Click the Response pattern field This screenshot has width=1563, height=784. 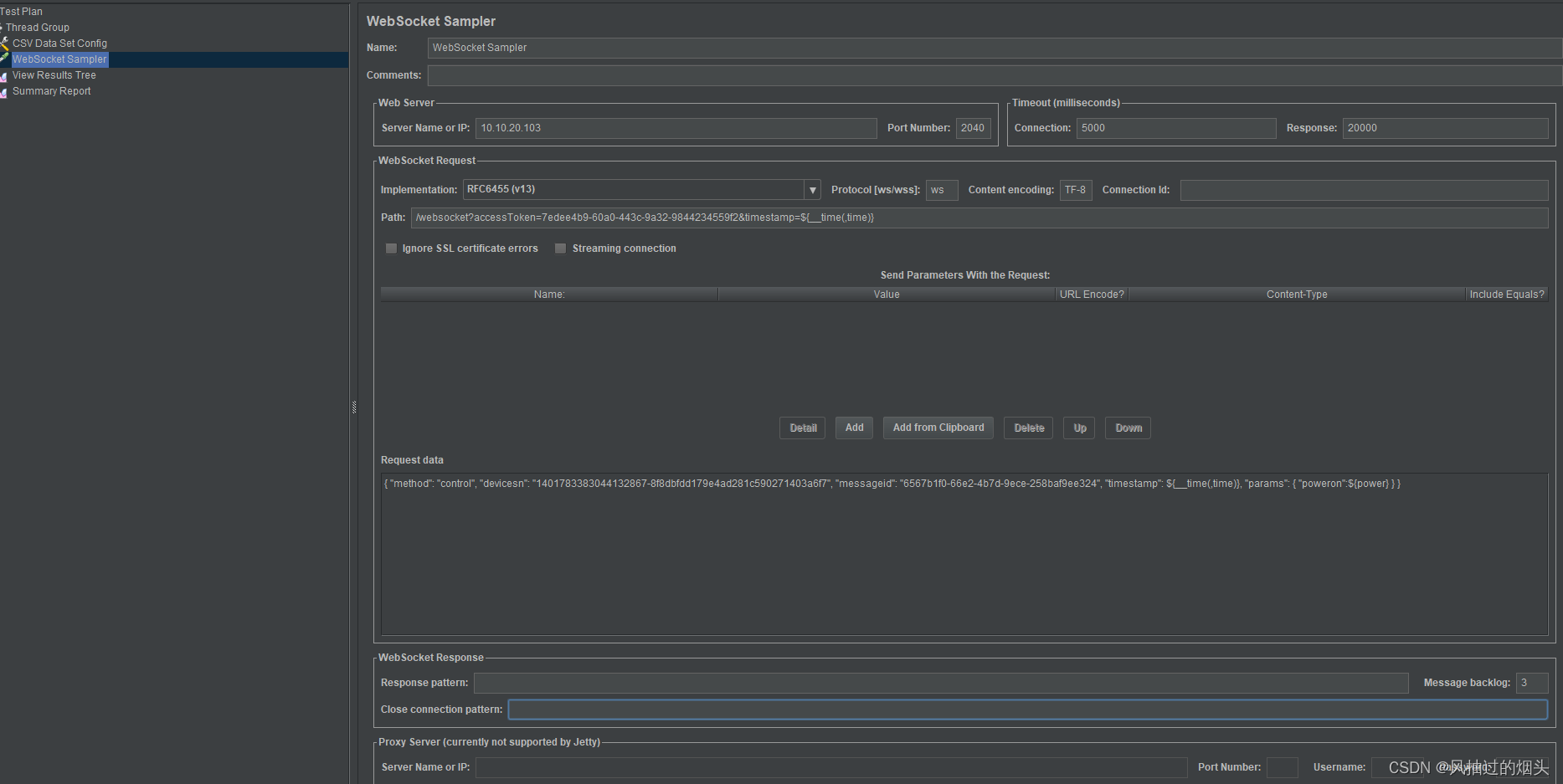[939, 683]
